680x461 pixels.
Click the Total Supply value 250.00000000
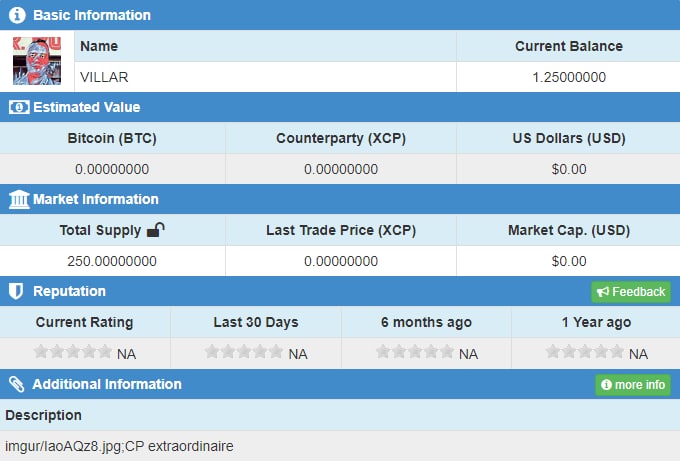coord(112,261)
